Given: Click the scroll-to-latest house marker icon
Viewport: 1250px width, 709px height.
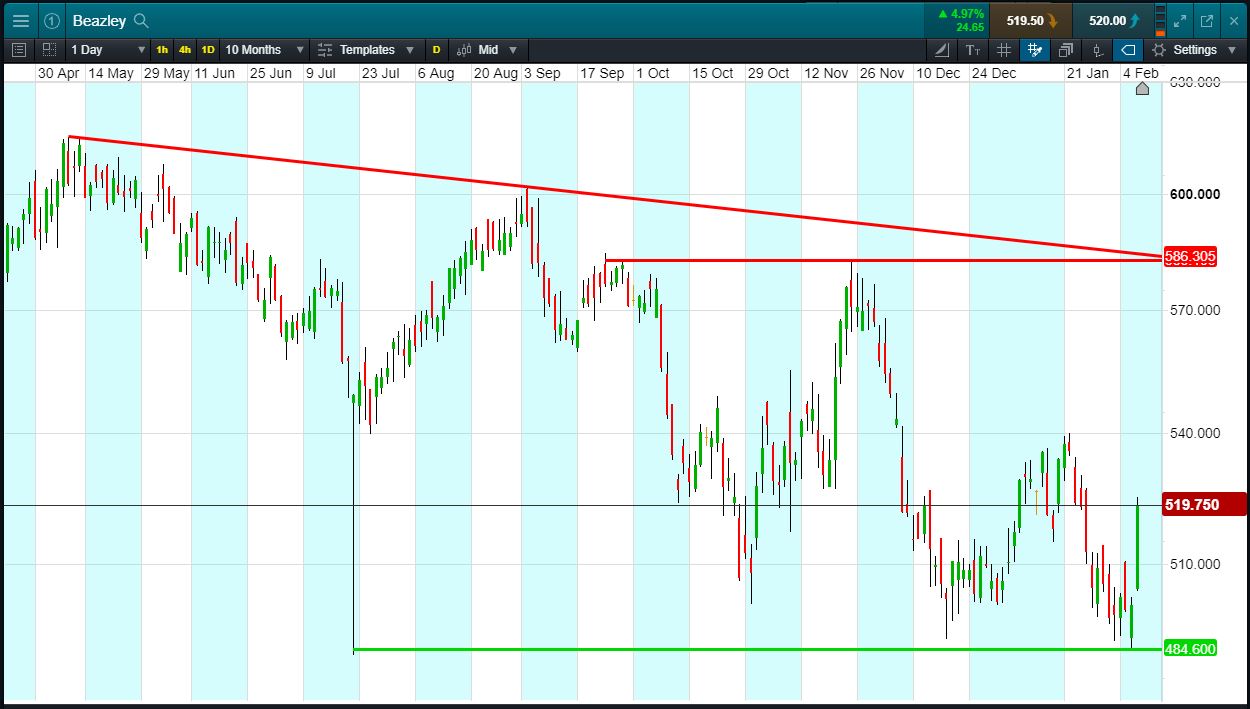Looking at the screenshot, I should point(1142,89).
